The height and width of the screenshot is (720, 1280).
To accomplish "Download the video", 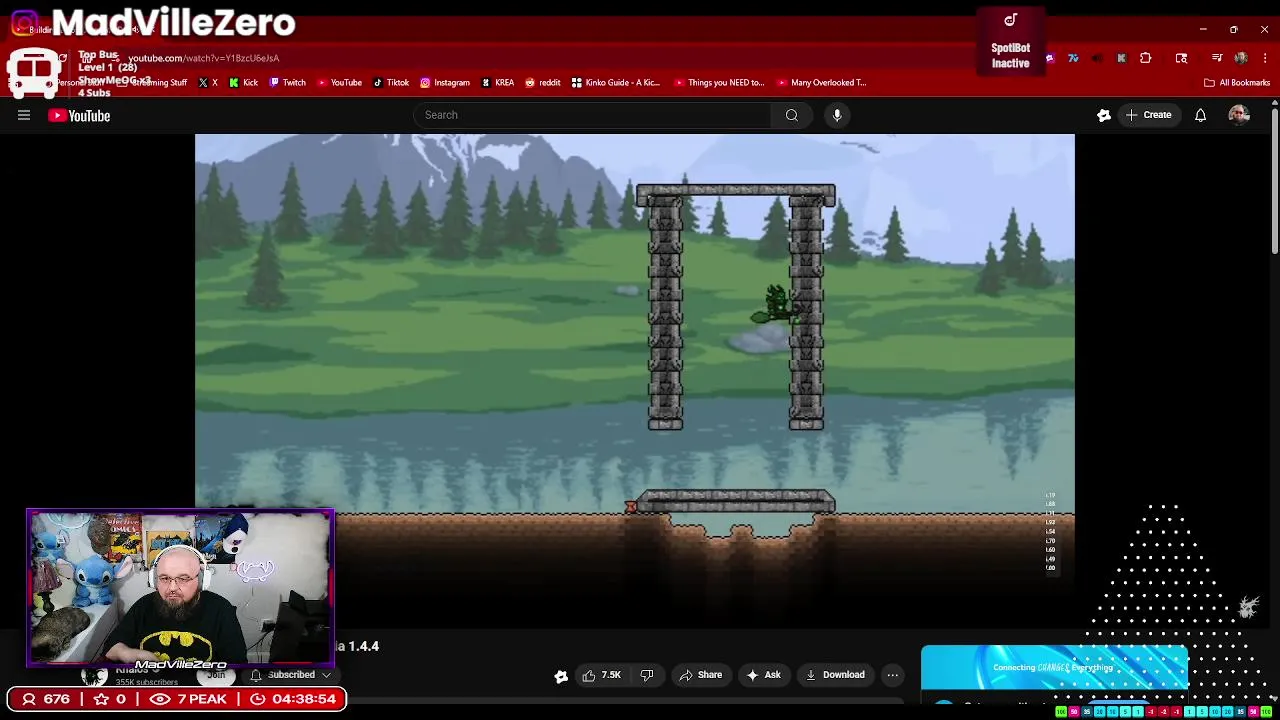I will click(835, 675).
